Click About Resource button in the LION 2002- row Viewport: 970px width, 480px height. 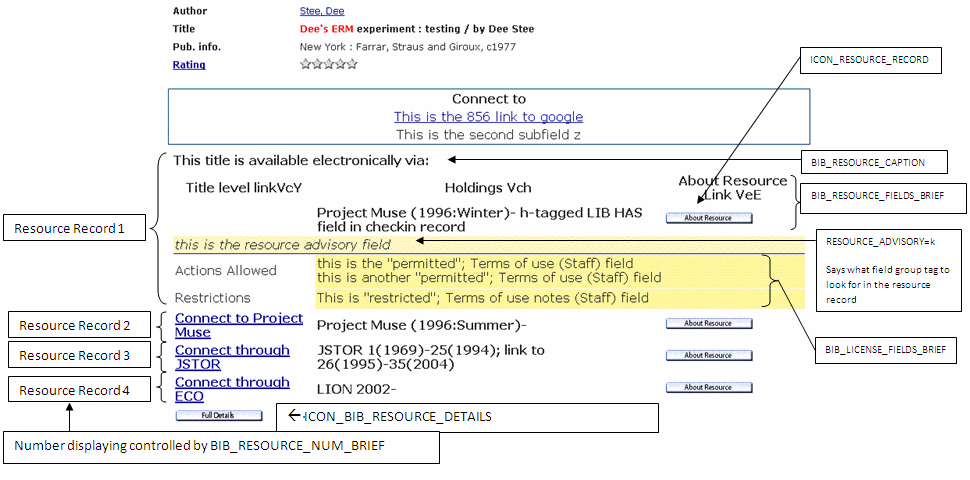tap(709, 387)
